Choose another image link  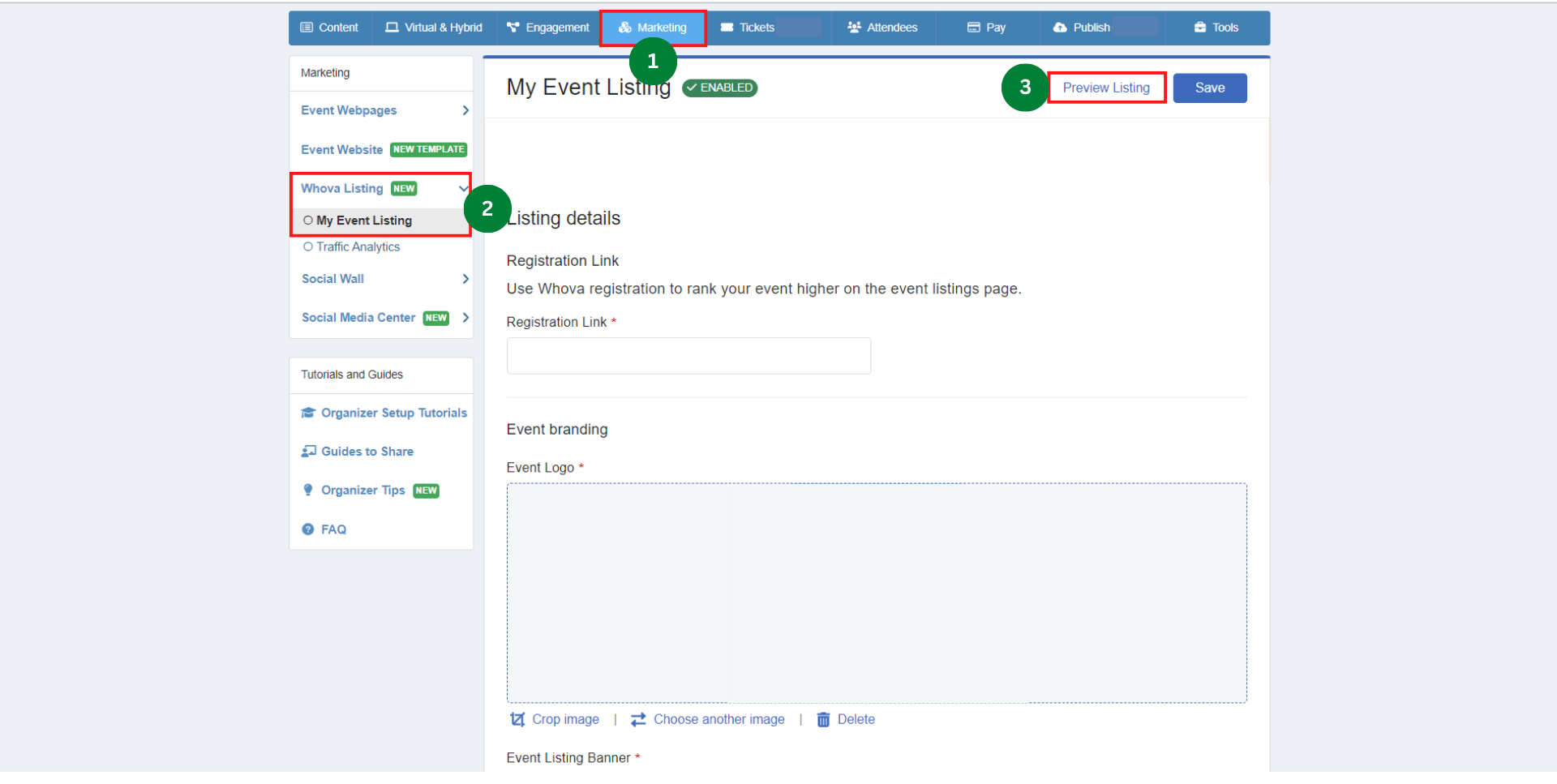719,720
